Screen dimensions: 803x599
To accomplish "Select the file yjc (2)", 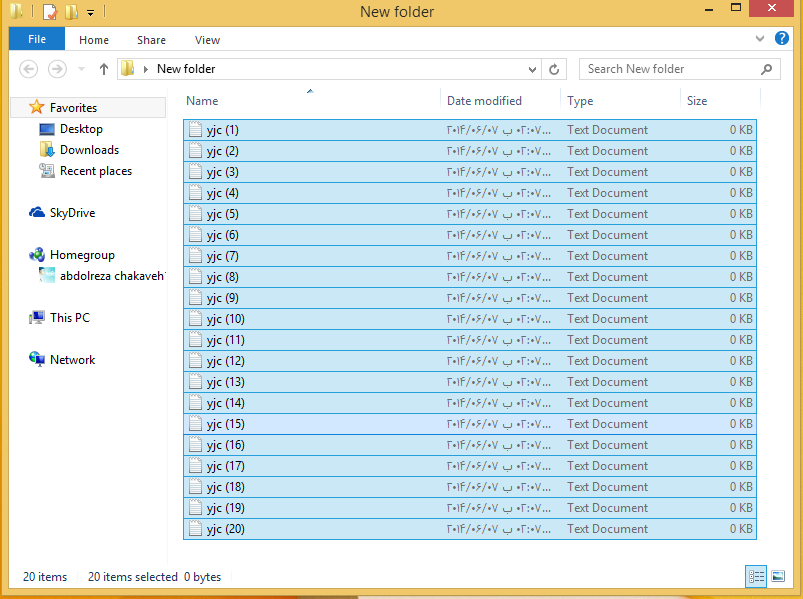I will click(470, 151).
